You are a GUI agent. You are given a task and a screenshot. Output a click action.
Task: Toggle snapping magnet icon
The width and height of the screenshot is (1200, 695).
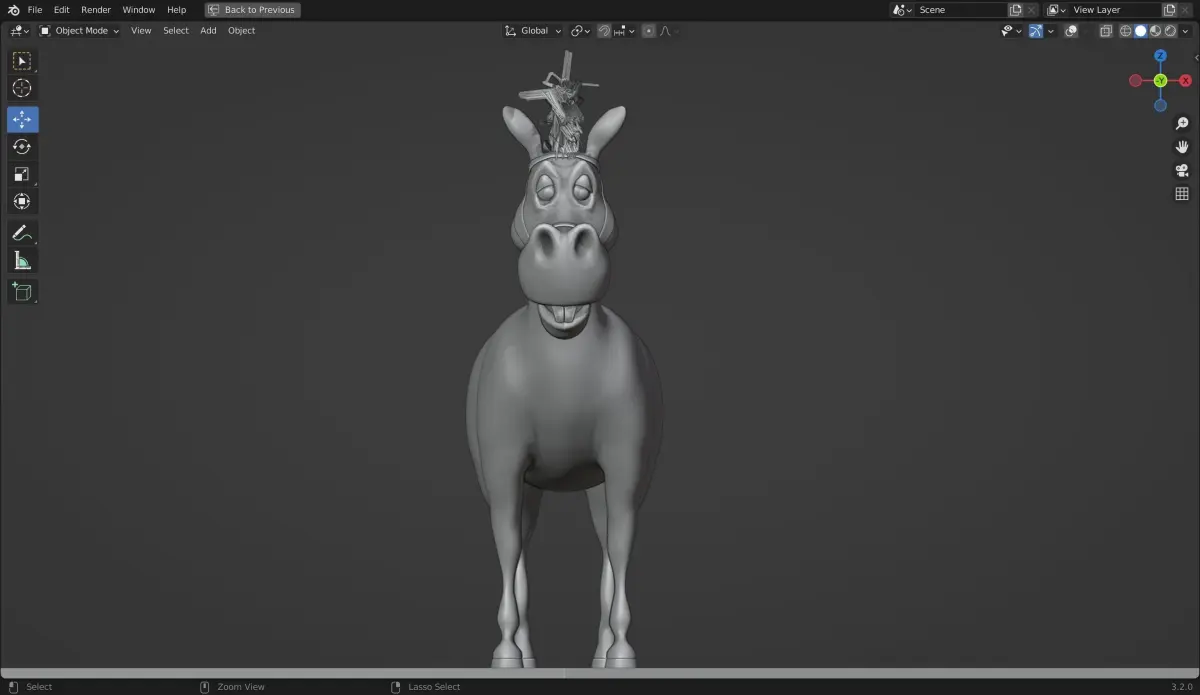click(604, 31)
